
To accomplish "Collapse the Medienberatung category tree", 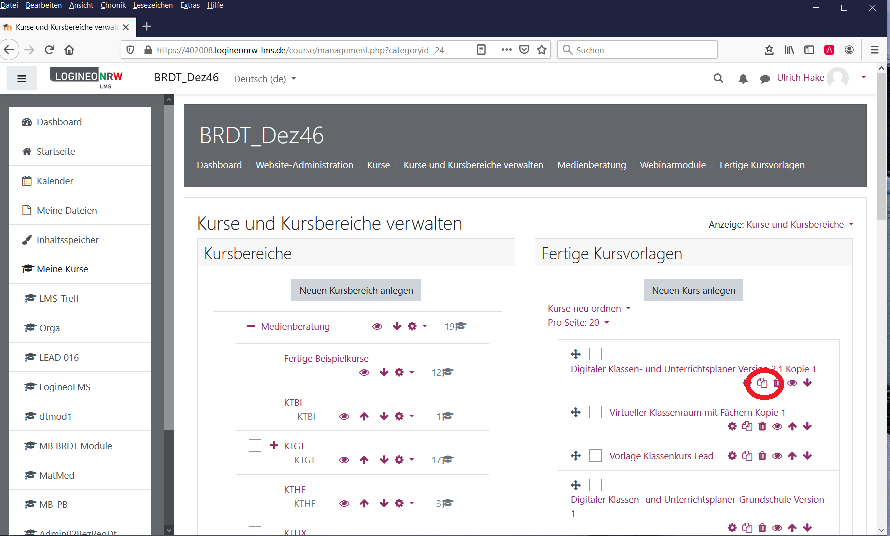I will [251, 326].
